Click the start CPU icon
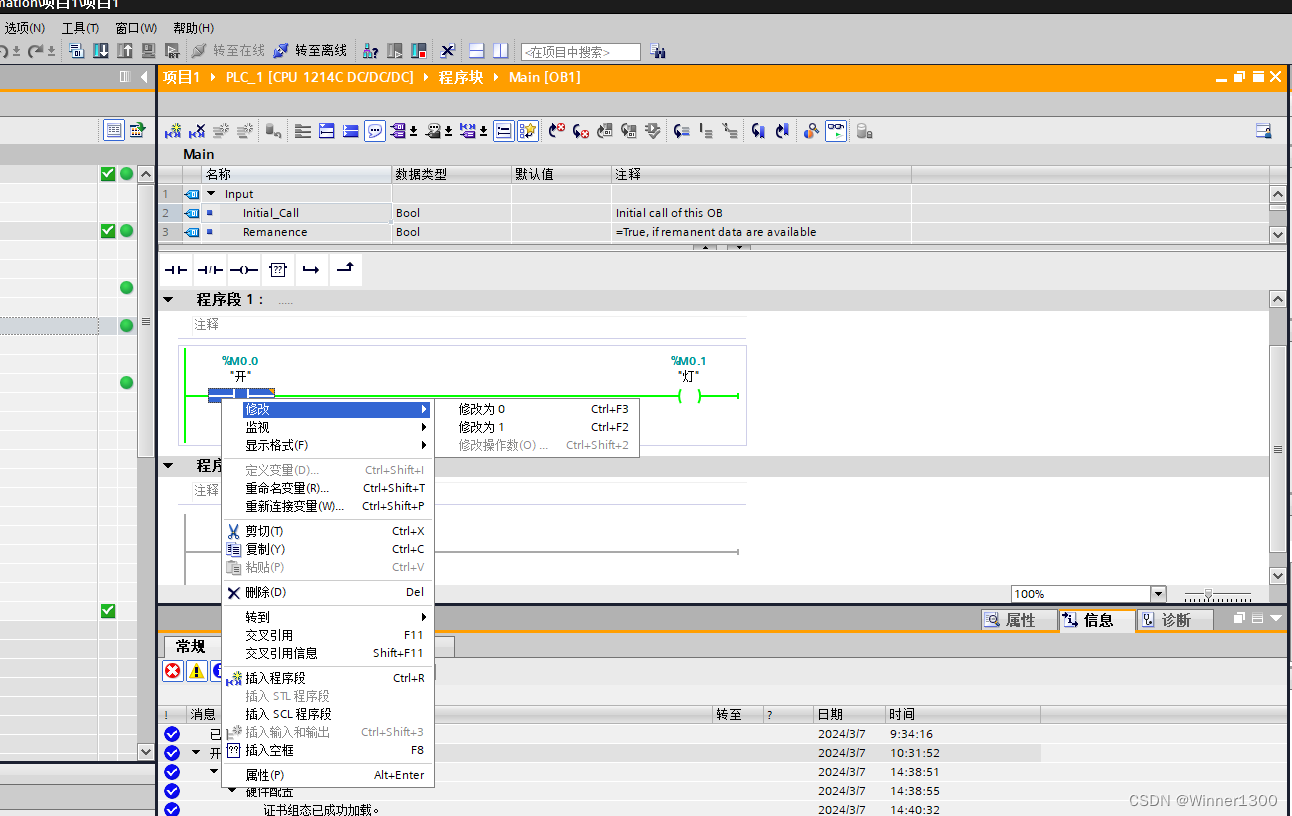1292x816 pixels. point(395,50)
